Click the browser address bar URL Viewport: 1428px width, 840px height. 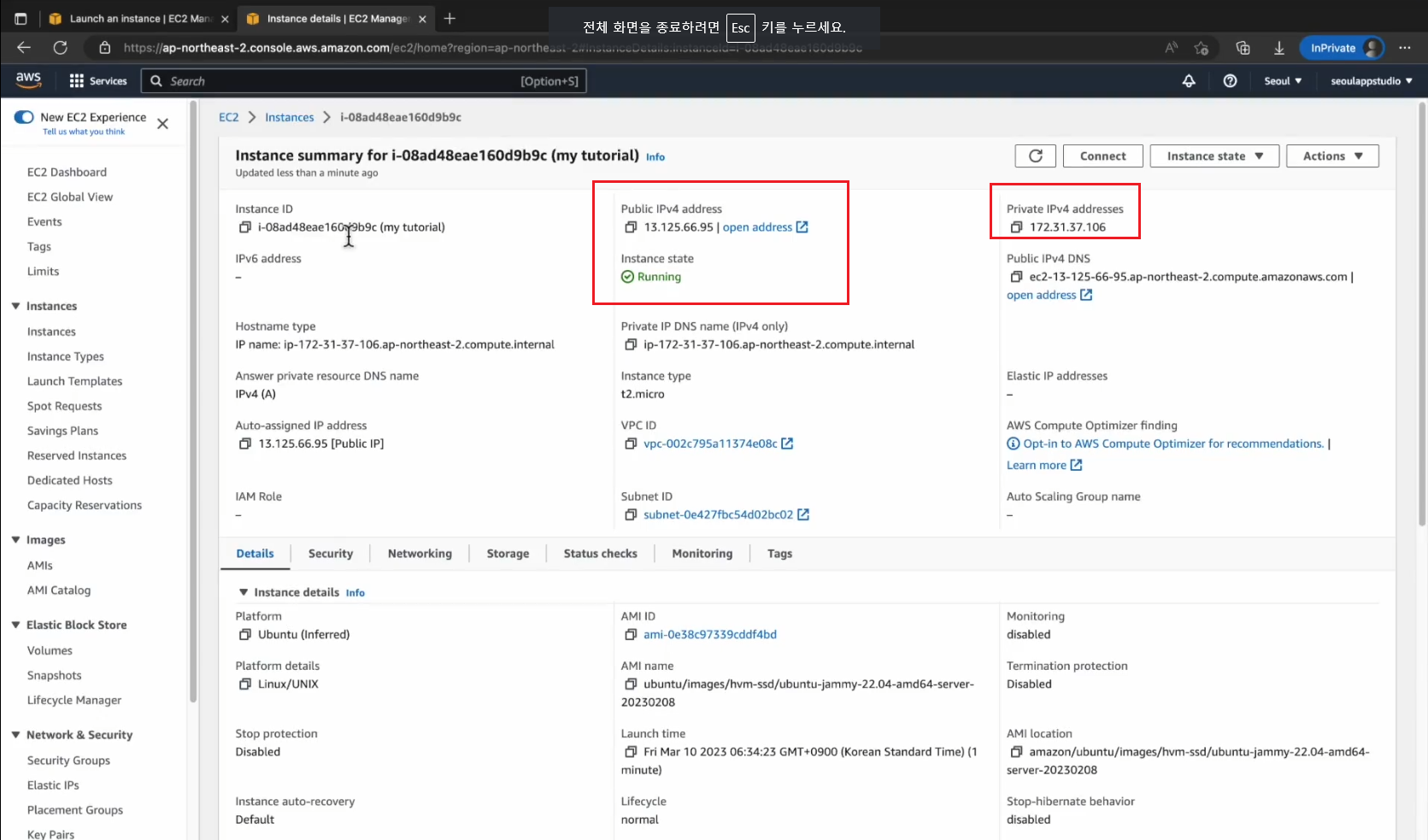click(492, 48)
